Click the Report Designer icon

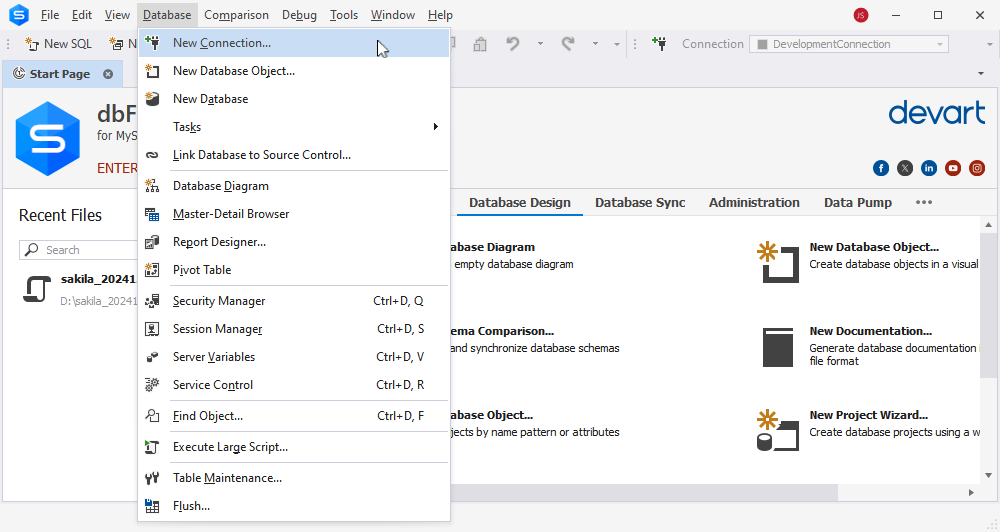tap(152, 242)
